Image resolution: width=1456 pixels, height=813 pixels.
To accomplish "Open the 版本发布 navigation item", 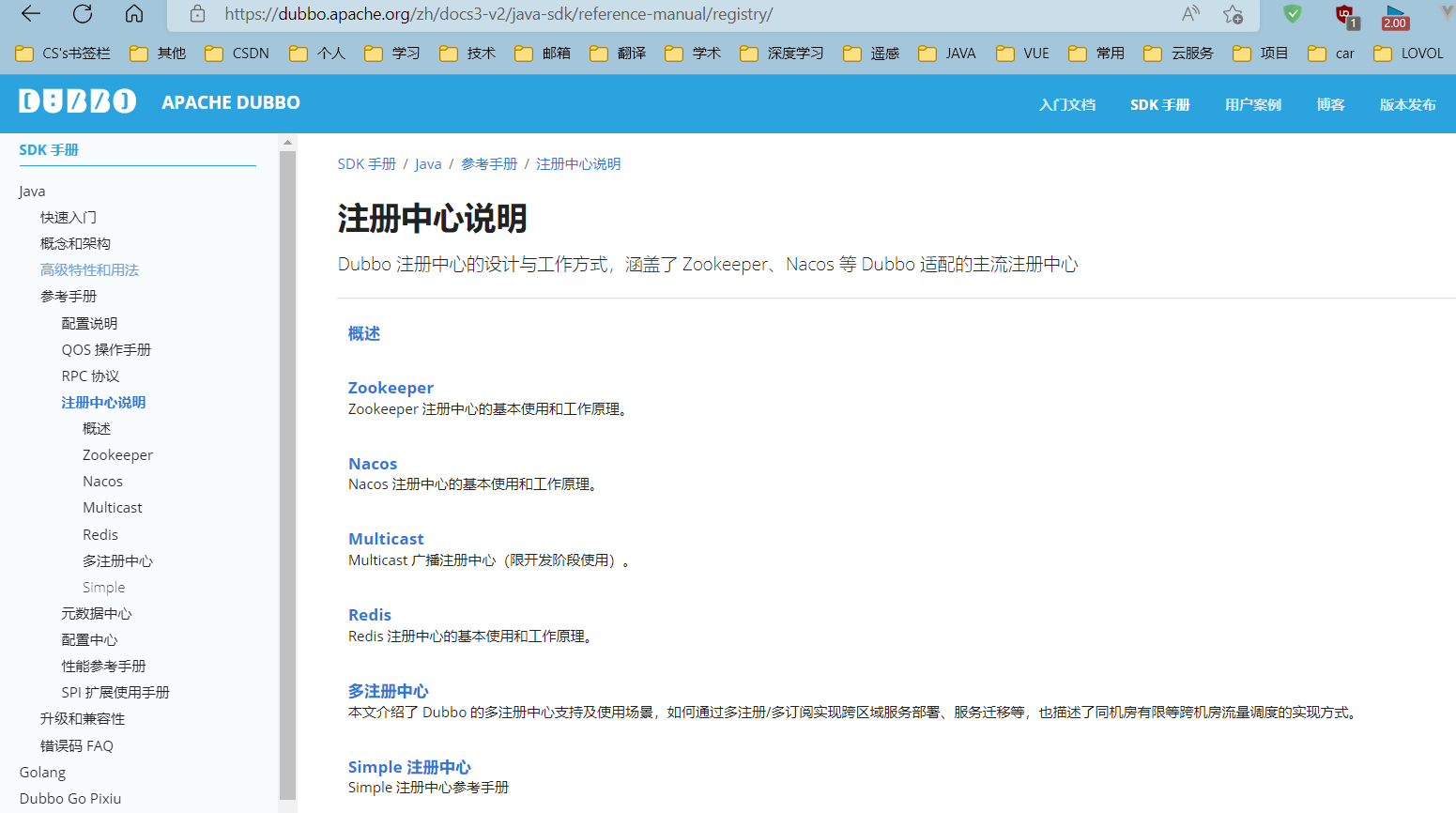I will (1407, 104).
